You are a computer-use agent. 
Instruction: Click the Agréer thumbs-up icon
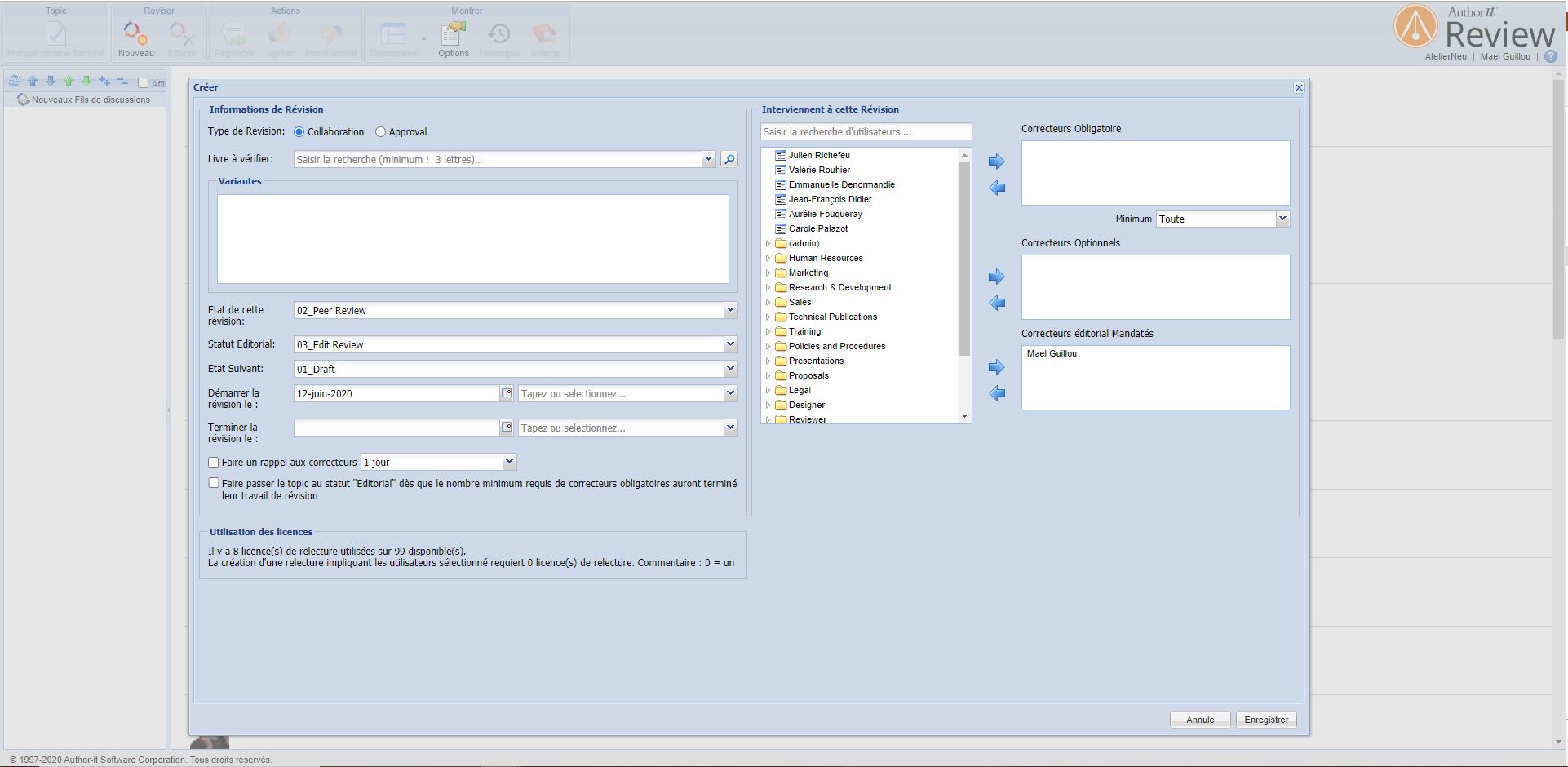click(x=280, y=34)
